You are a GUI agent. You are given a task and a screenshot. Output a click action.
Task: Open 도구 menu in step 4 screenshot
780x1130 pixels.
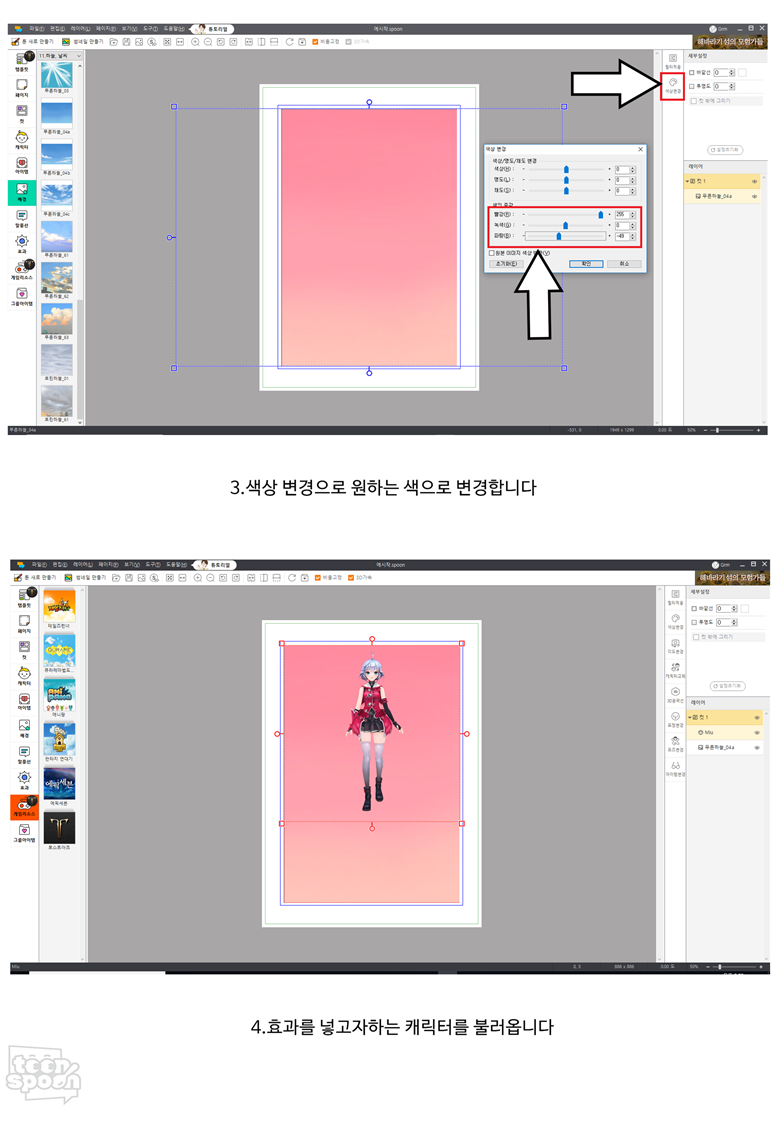click(153, 565)
